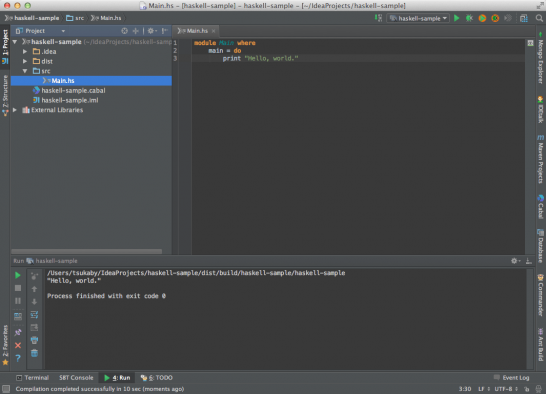Viewport: 546px width, 394px height.
Task: Collapse the src folder
Action: point(25,71)
